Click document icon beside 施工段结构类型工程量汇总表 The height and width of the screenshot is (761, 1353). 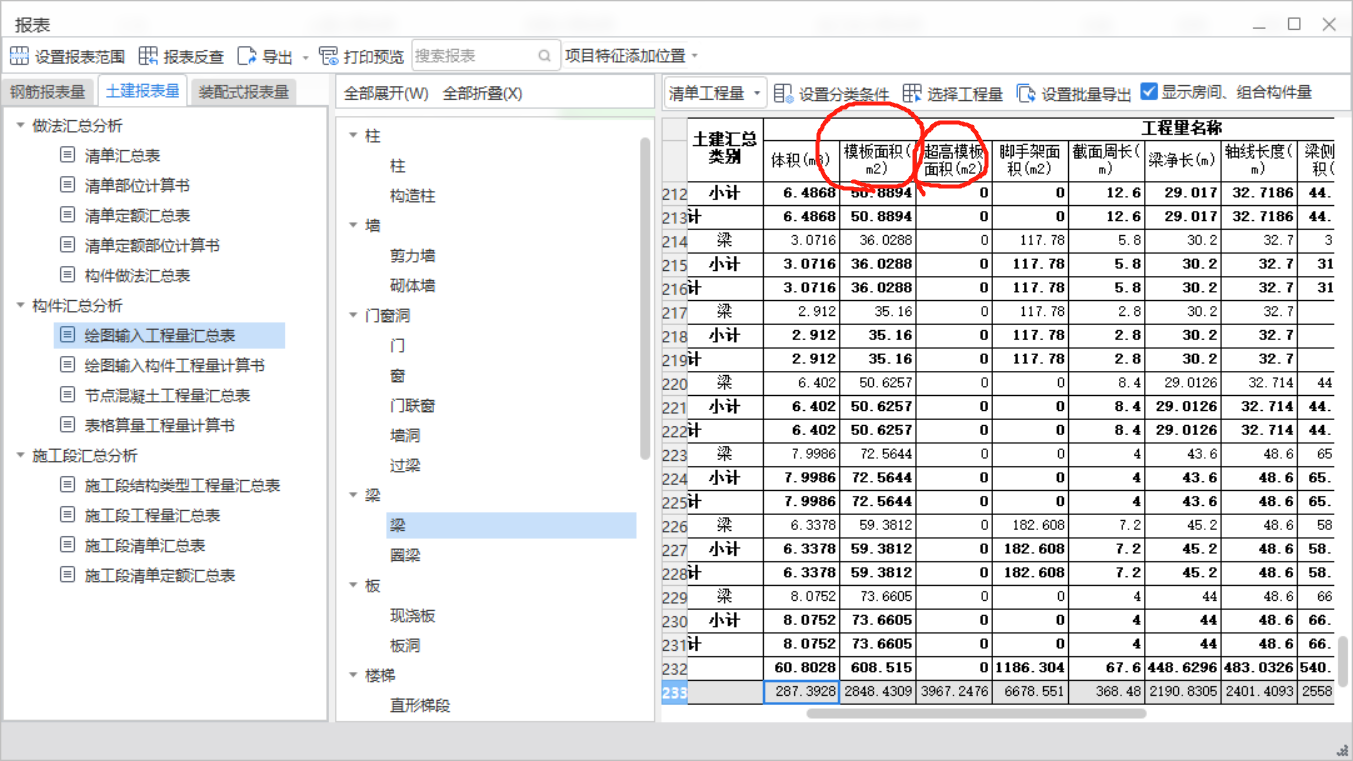pyautogui.click(x=67, y=485)
